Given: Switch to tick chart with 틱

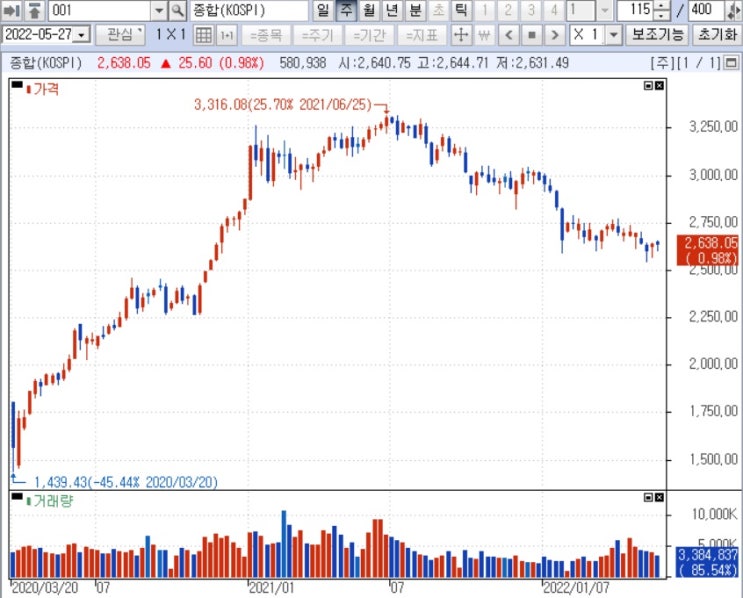Looking at the screenshot, I should [x=461, y=10].
